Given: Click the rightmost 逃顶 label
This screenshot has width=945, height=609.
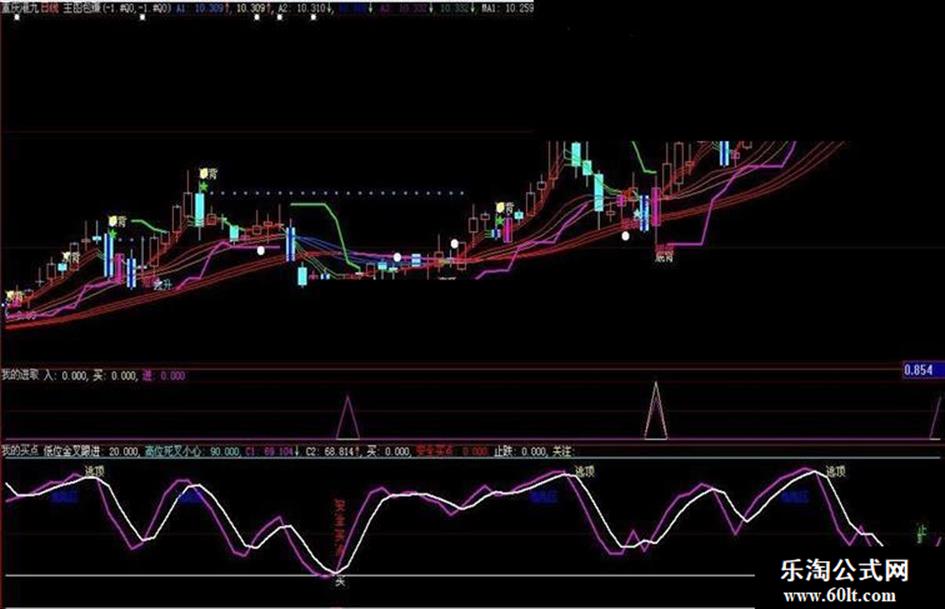Looking at the screenshot, I should 836,471.
